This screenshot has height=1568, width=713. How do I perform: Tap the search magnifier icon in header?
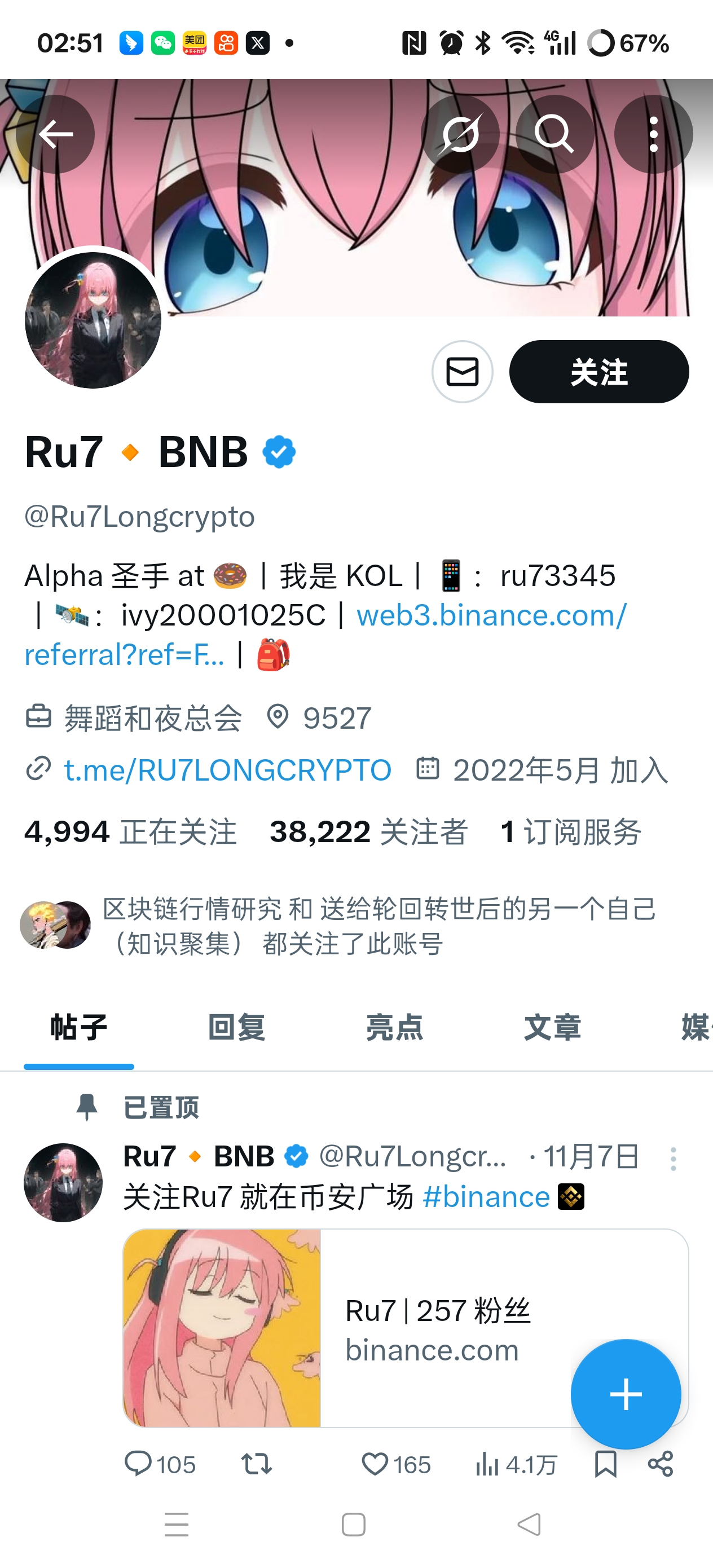pyautogui.click(x=554, y=134)
